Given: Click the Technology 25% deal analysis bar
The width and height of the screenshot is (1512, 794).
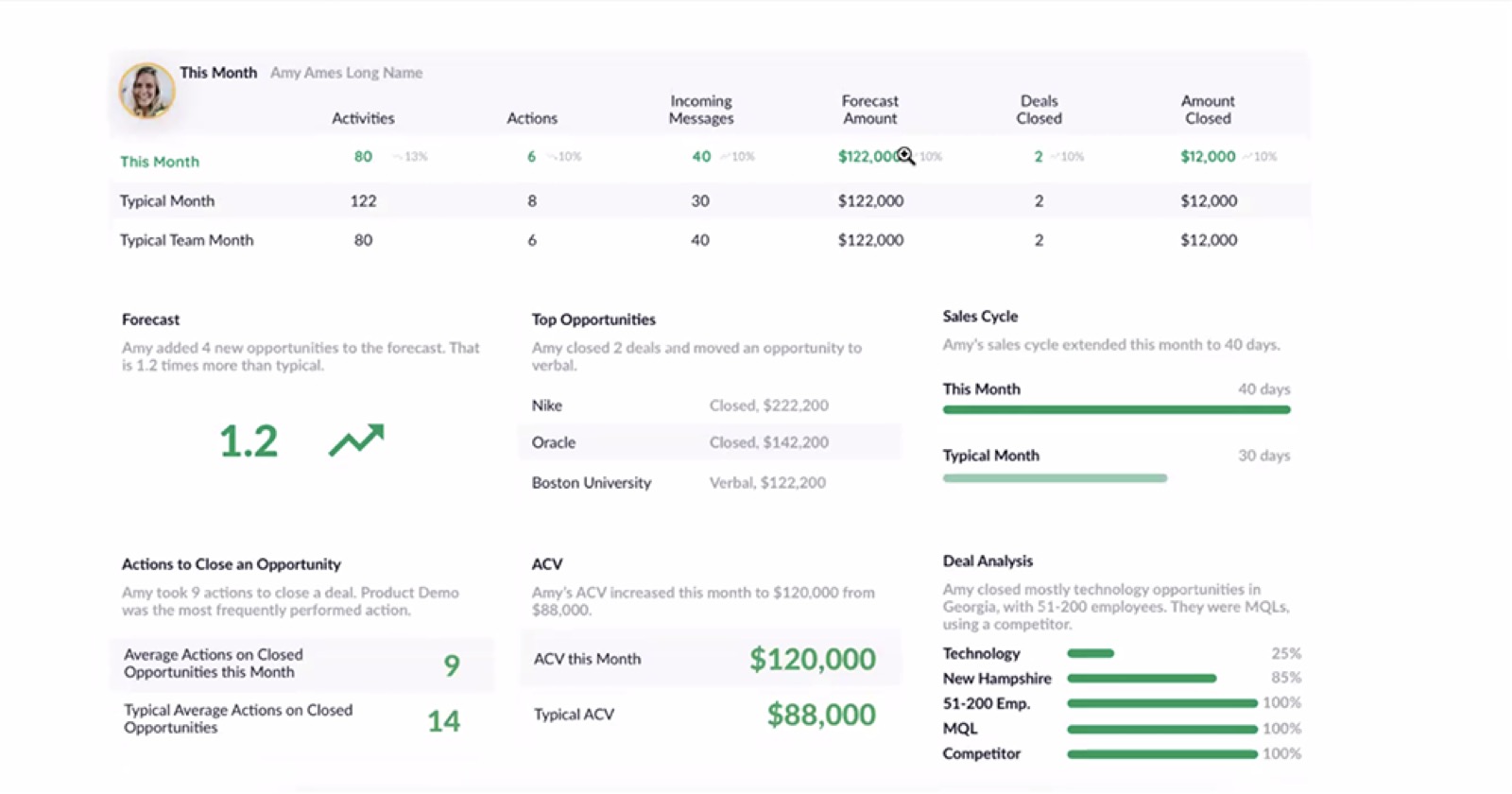Looking at the screenshot, I should tap(1091, 653).
